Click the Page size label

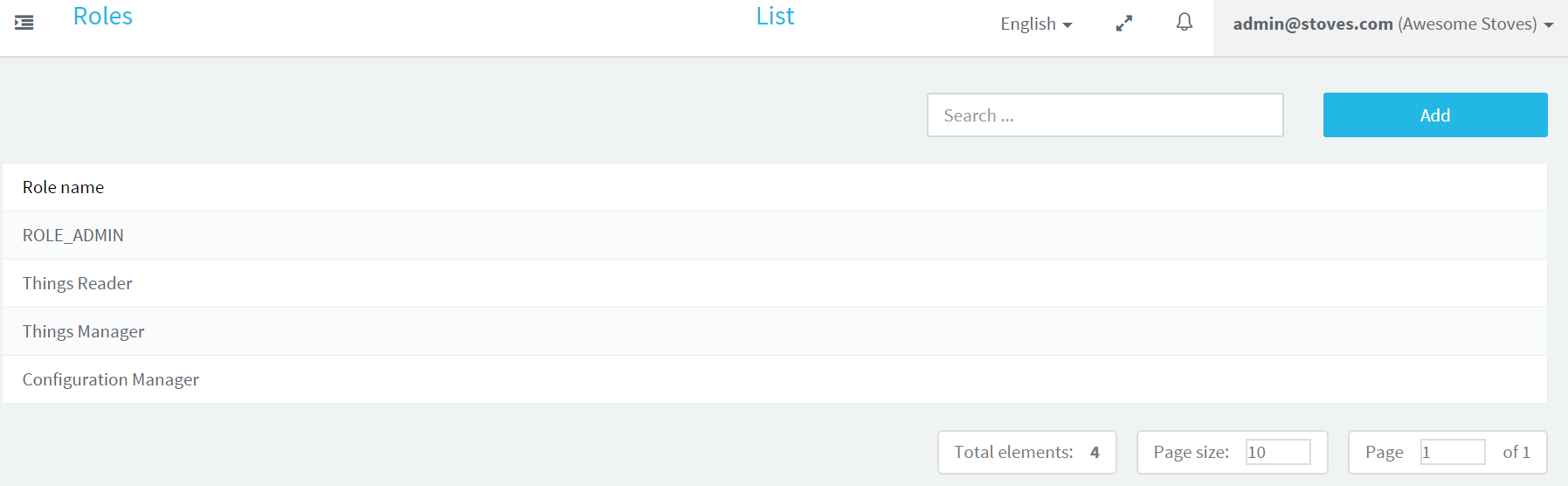(1191, 452)
